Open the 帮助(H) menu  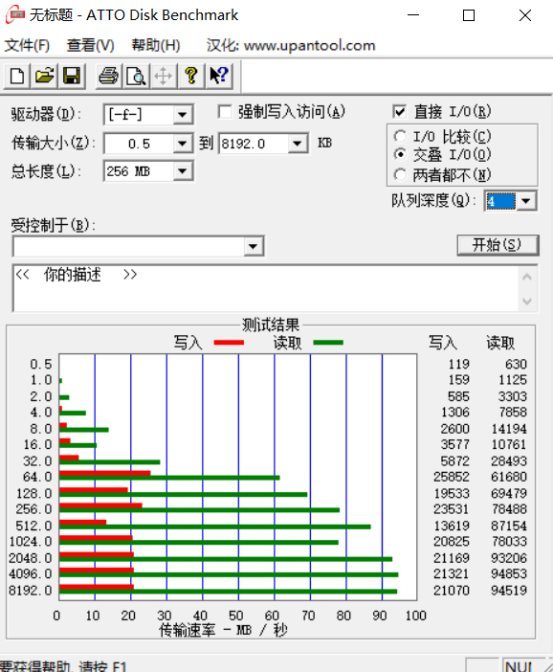point(156,45)
